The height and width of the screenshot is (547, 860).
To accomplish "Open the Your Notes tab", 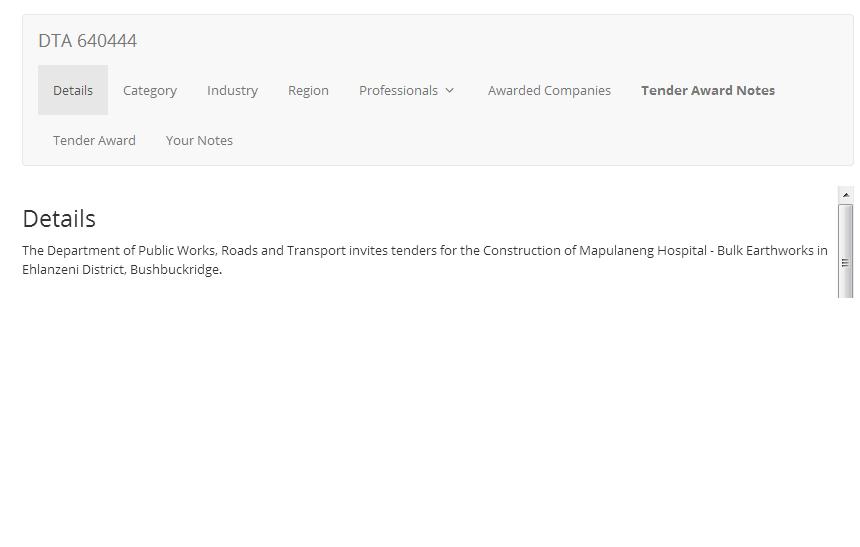I will 199,140.
